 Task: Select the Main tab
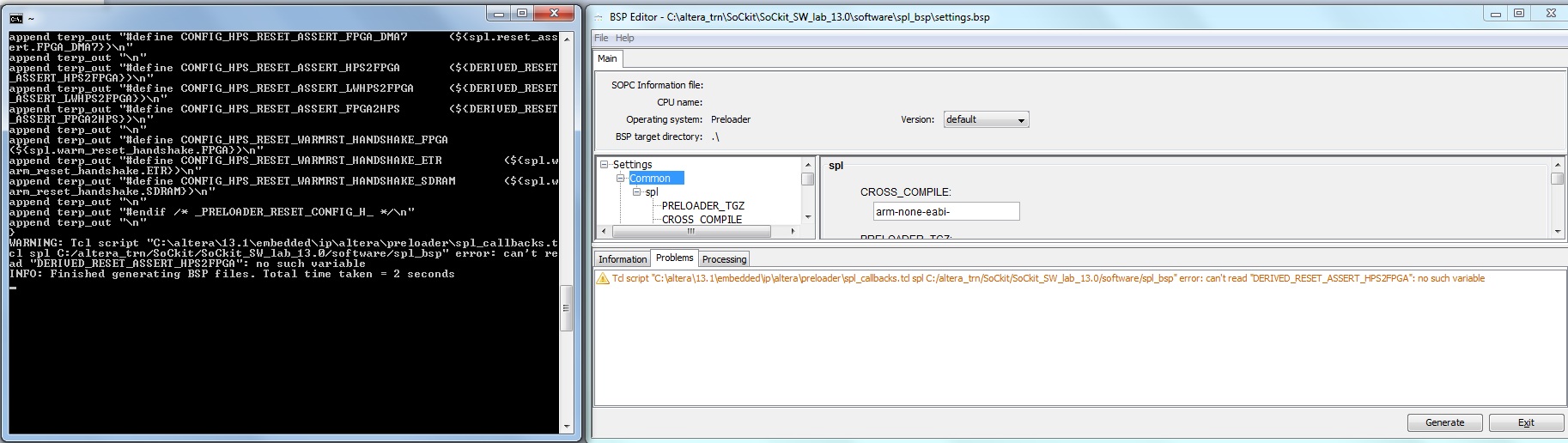point(607,58)
